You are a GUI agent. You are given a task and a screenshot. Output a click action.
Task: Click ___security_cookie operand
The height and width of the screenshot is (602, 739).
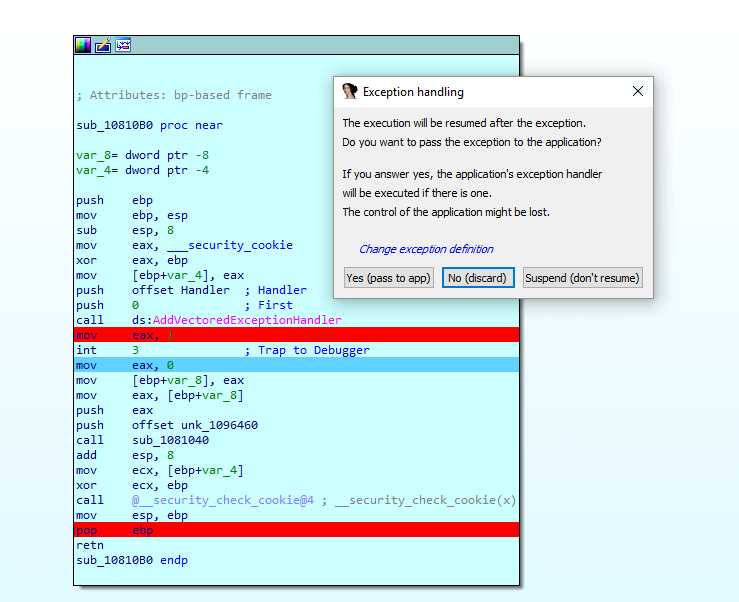[x=230, y=245]
